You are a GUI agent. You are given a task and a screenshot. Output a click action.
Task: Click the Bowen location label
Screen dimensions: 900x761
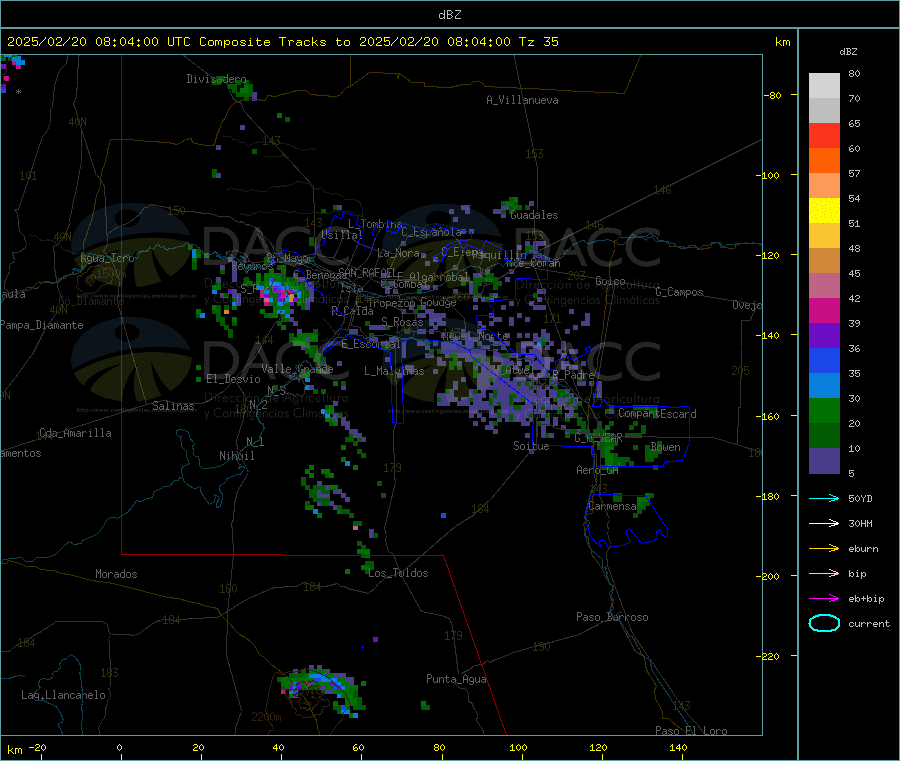point(665,447)
